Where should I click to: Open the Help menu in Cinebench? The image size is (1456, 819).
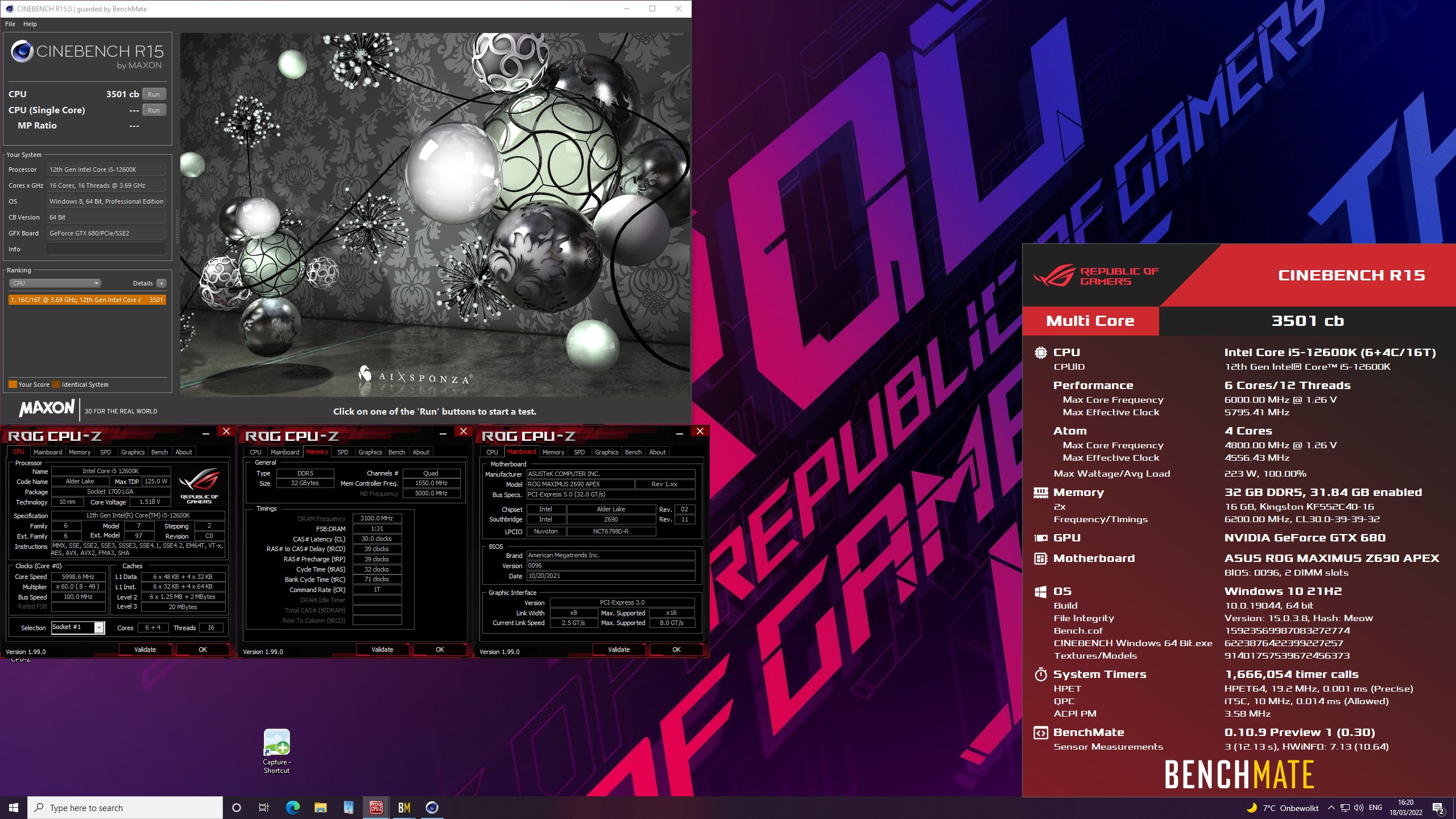coord(30,24)
